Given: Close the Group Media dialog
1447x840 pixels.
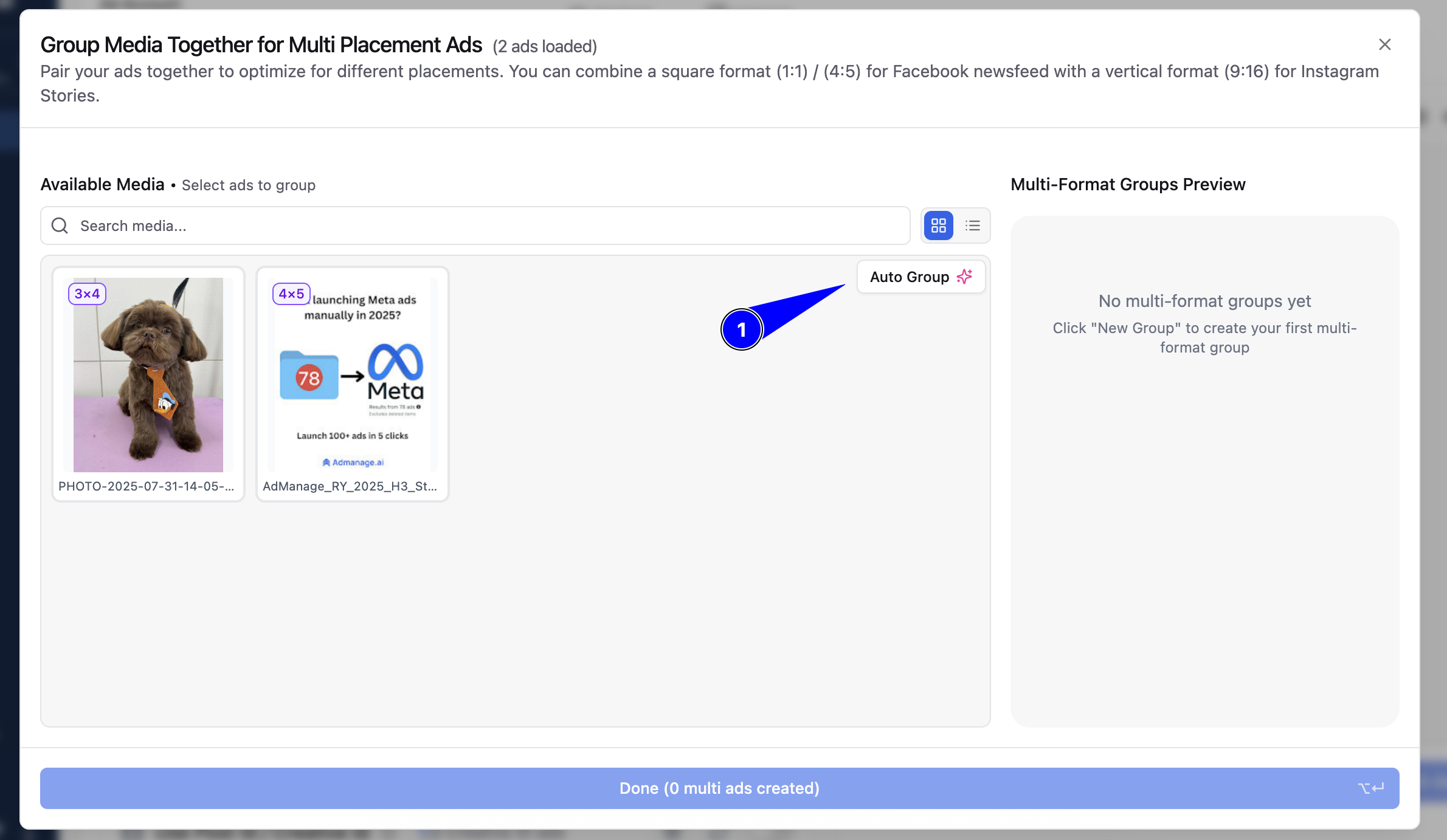Looking at the screenshot, I should tap(1384, 44).
